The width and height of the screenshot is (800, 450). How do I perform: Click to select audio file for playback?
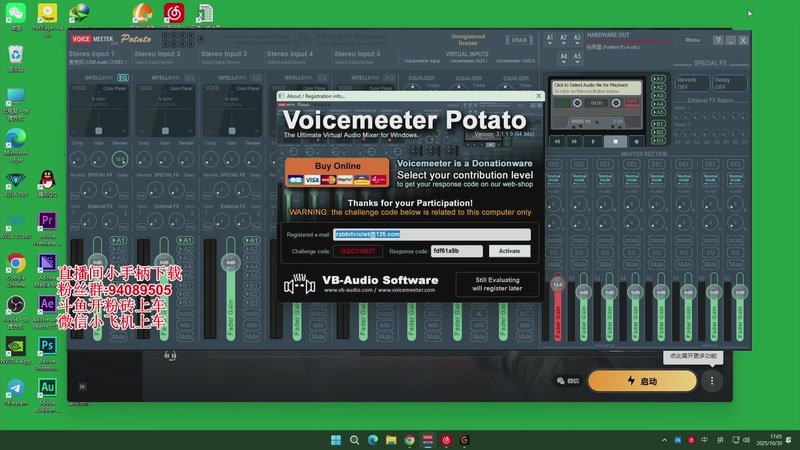click(596, 88)
